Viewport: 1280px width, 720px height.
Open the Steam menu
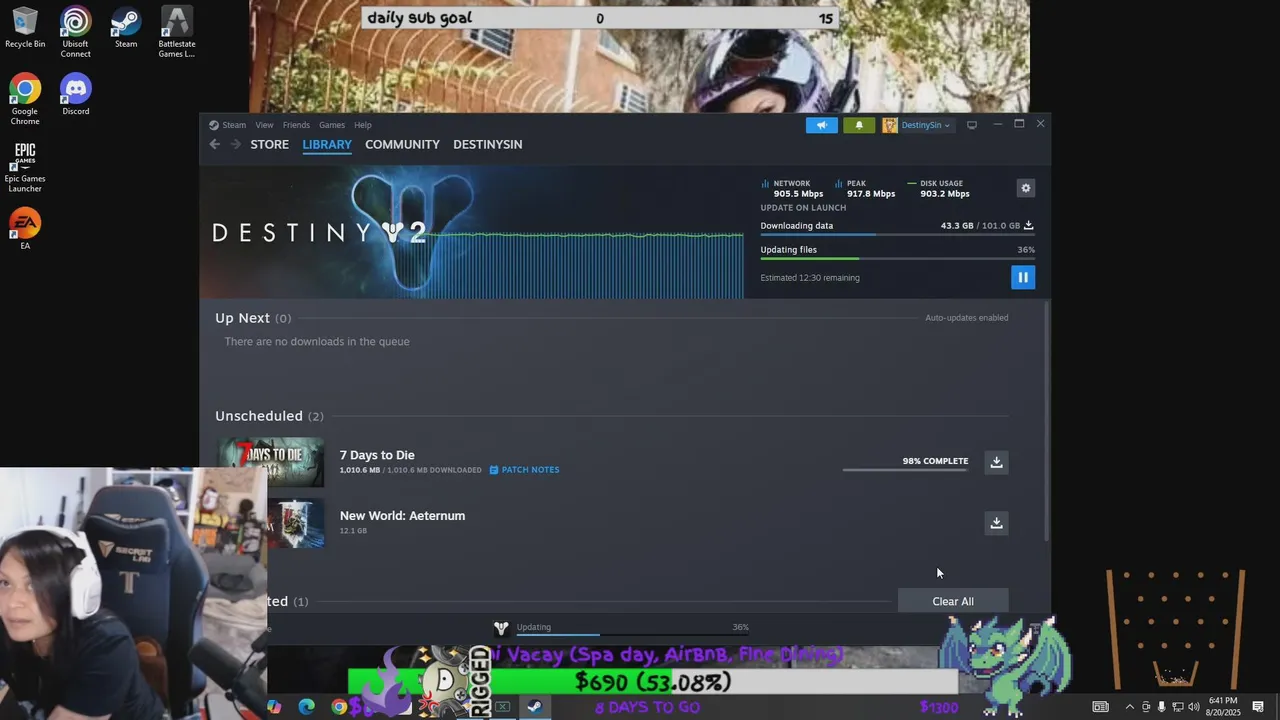234,125
